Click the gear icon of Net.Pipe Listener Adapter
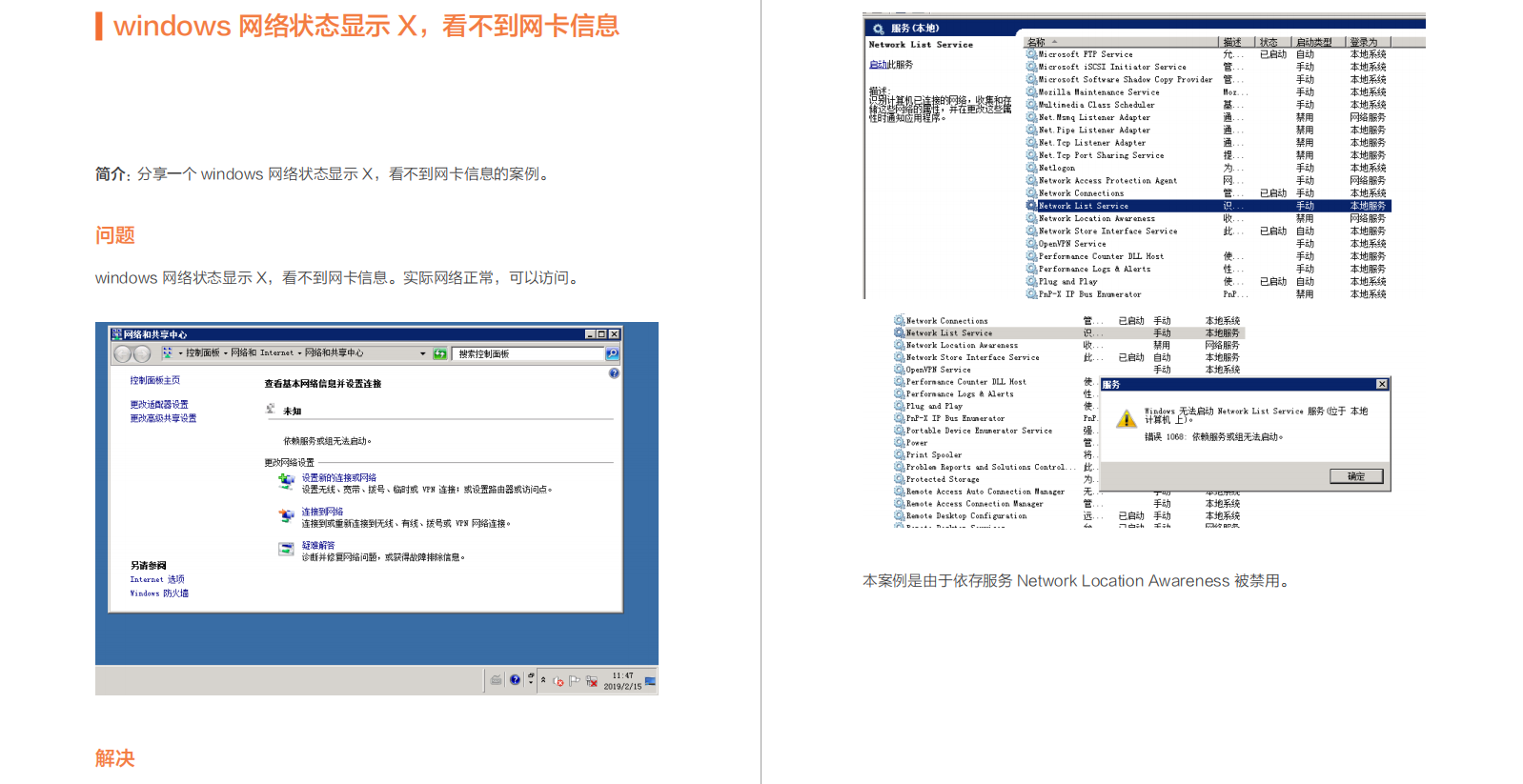Viewport: 1523px width, 784px height. click(x=1031, y=130)
